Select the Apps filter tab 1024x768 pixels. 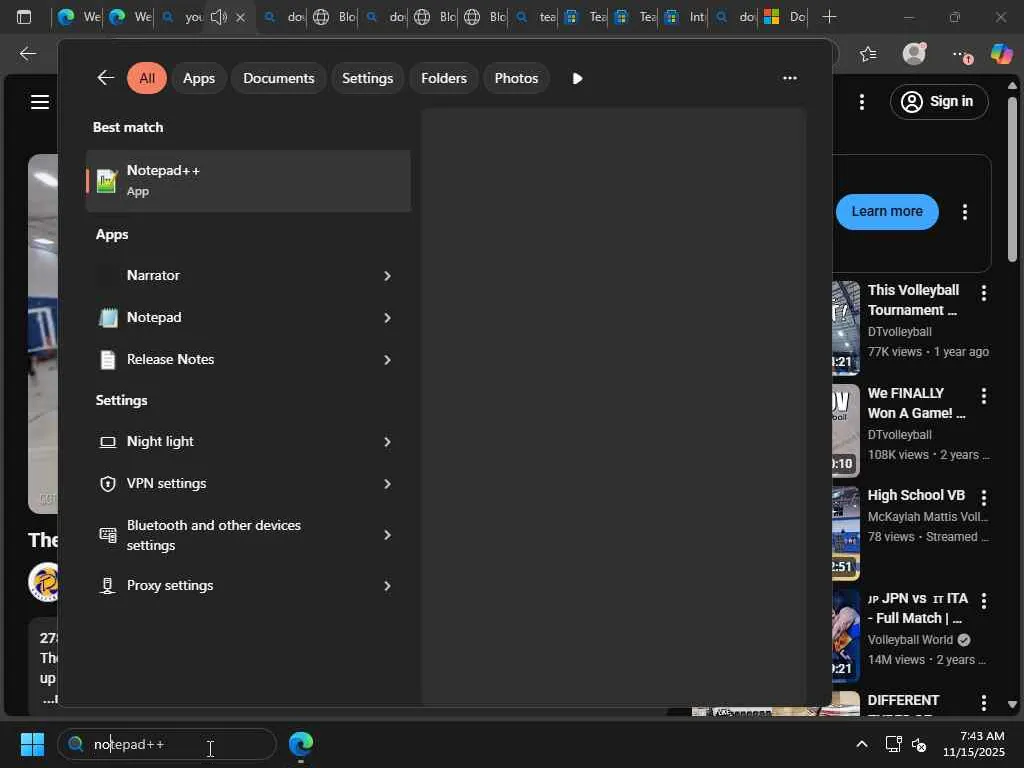point(199,78)
